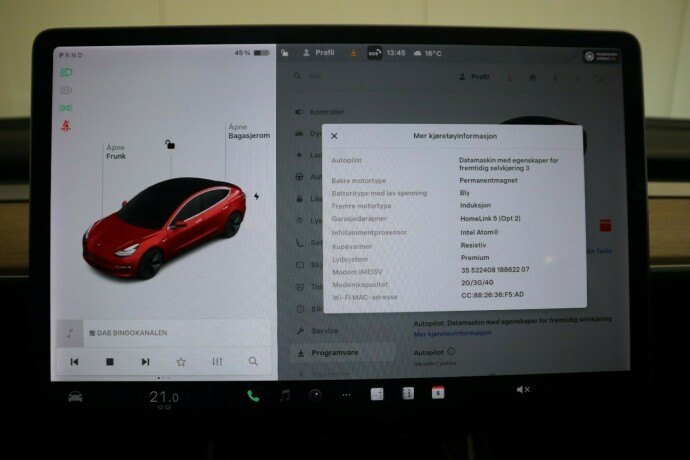
Task: Open the audio equalizer settings icon
Action: 217,362
